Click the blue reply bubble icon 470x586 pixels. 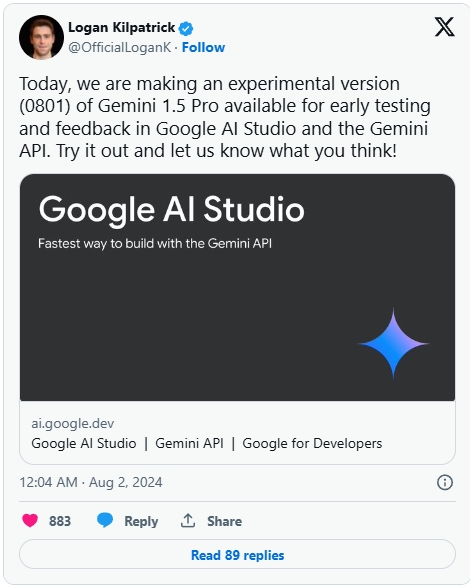tap(105, 520)
